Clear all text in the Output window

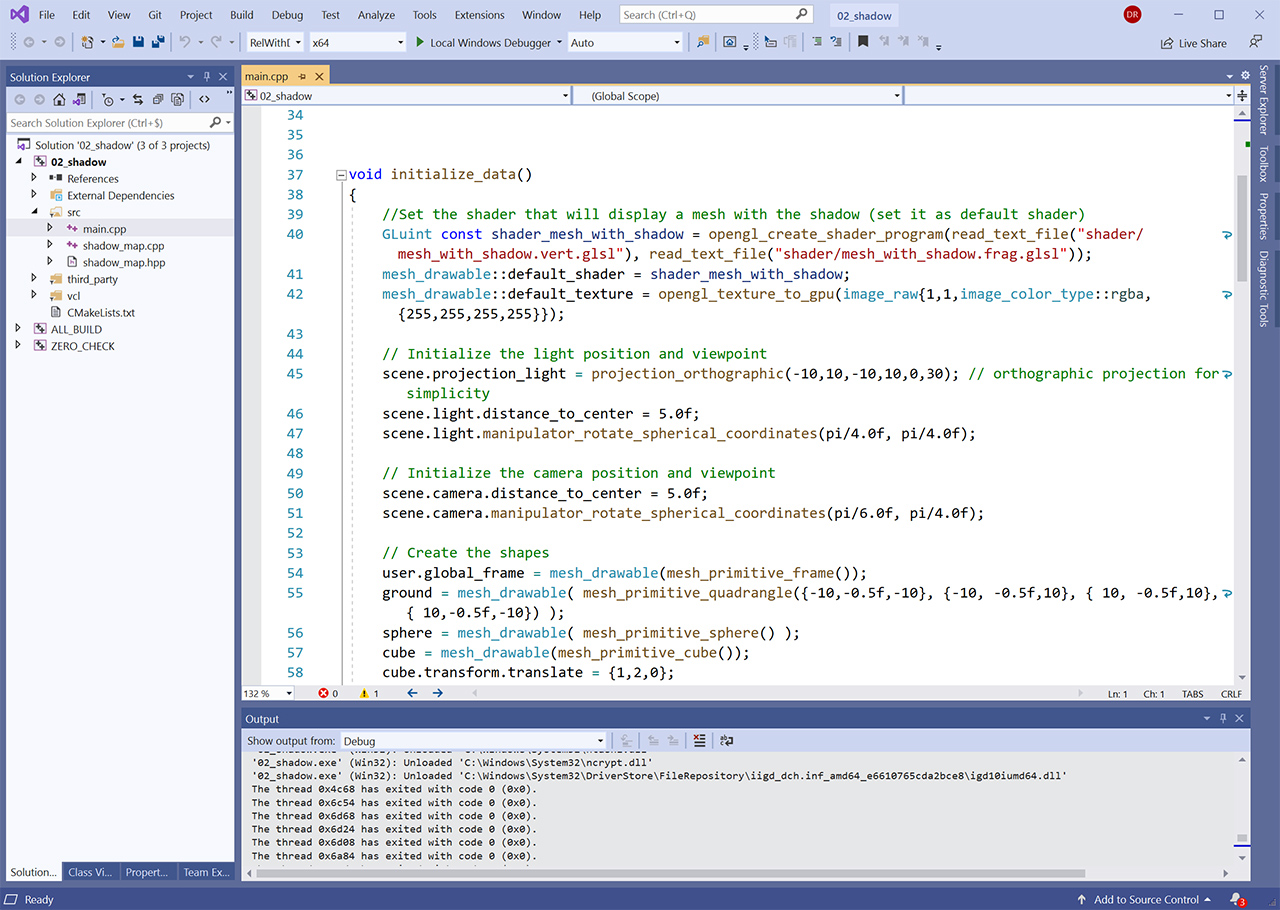[699, 741]
